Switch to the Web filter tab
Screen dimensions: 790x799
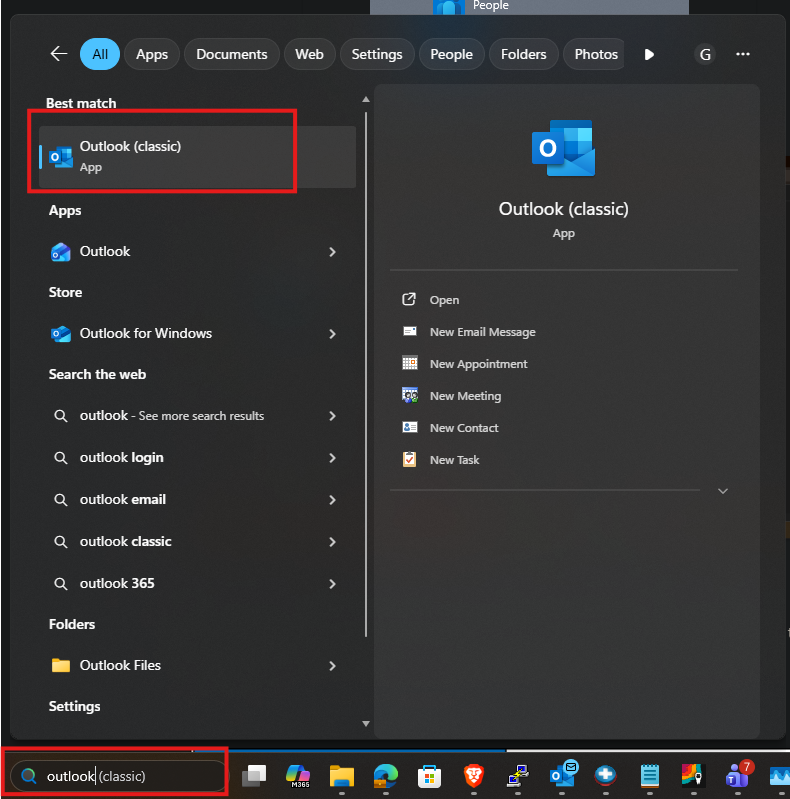click(309, 54)
